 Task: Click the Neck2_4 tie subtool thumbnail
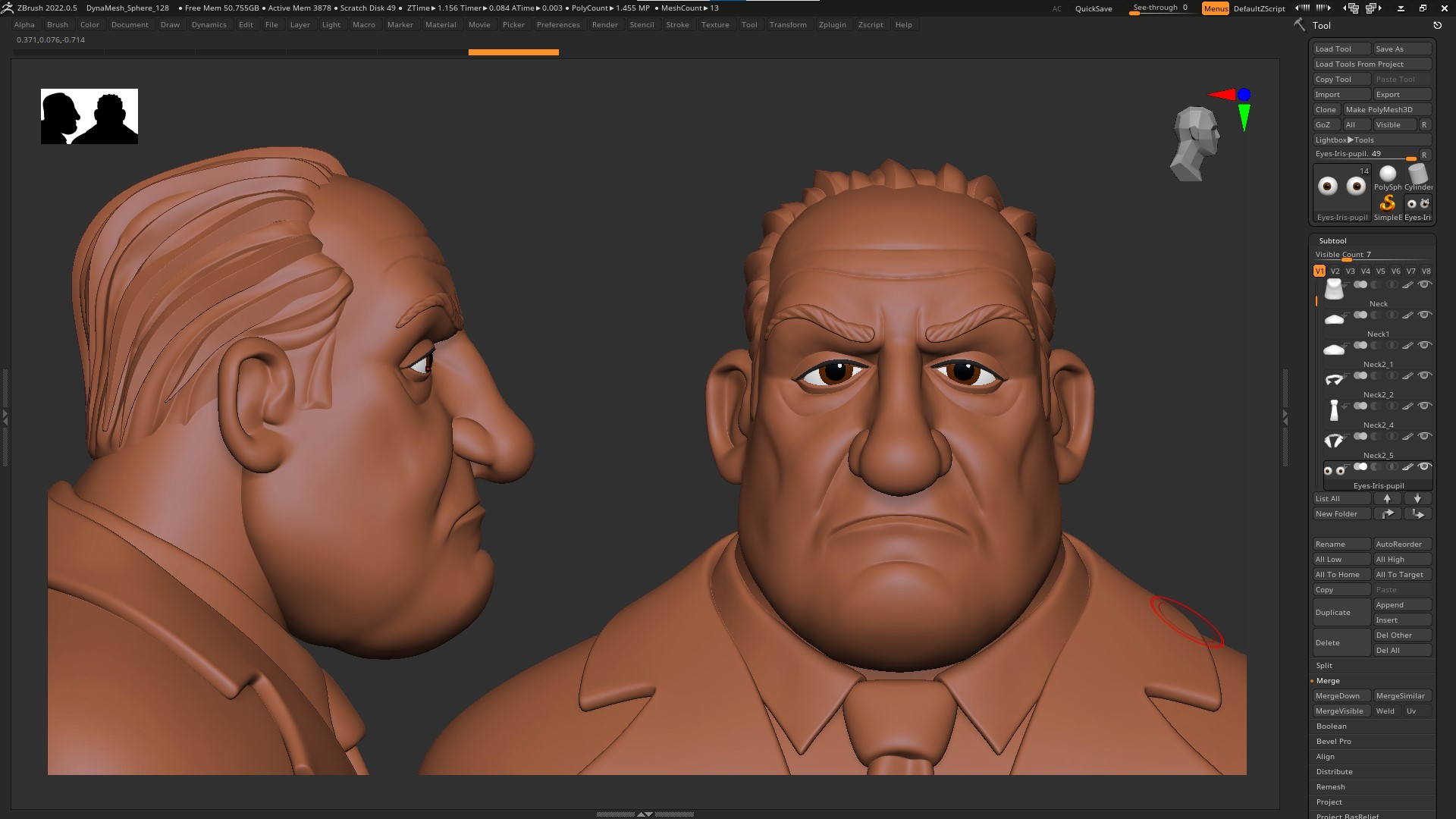[x=1334, y=410]
